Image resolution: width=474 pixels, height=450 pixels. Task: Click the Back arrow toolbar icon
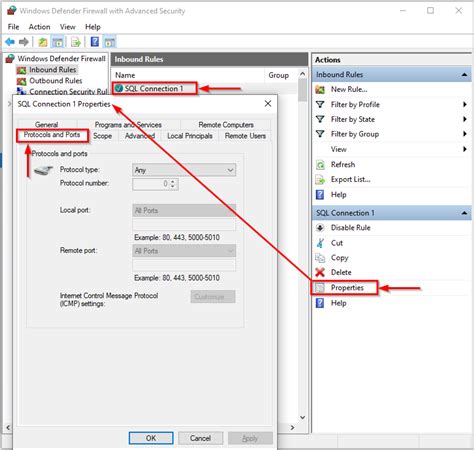[10, 42]
